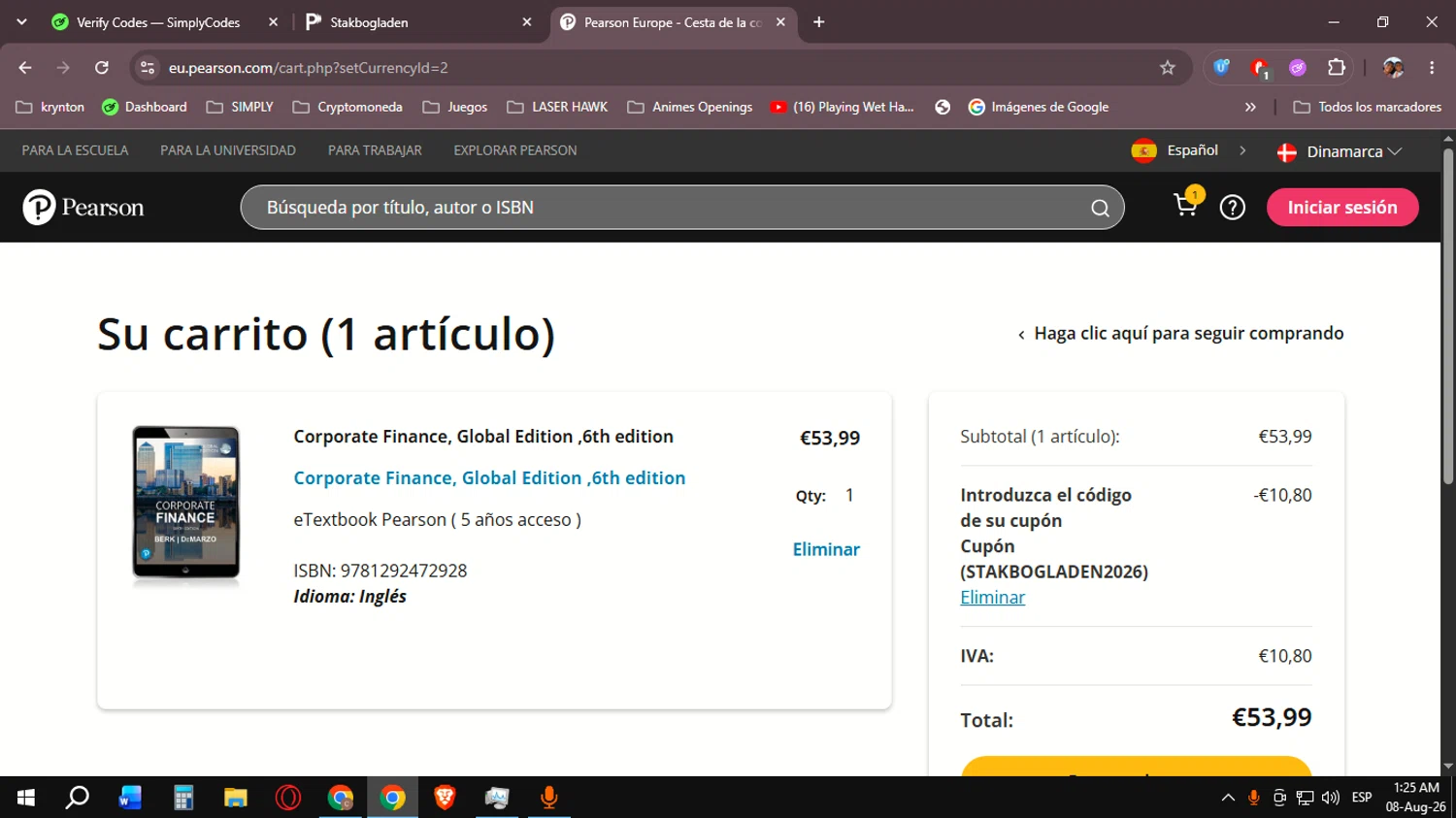The image size is (1456, 818).
Task: Open the taskbar clock showing 1:25 AM
Action: (1416, 798)
